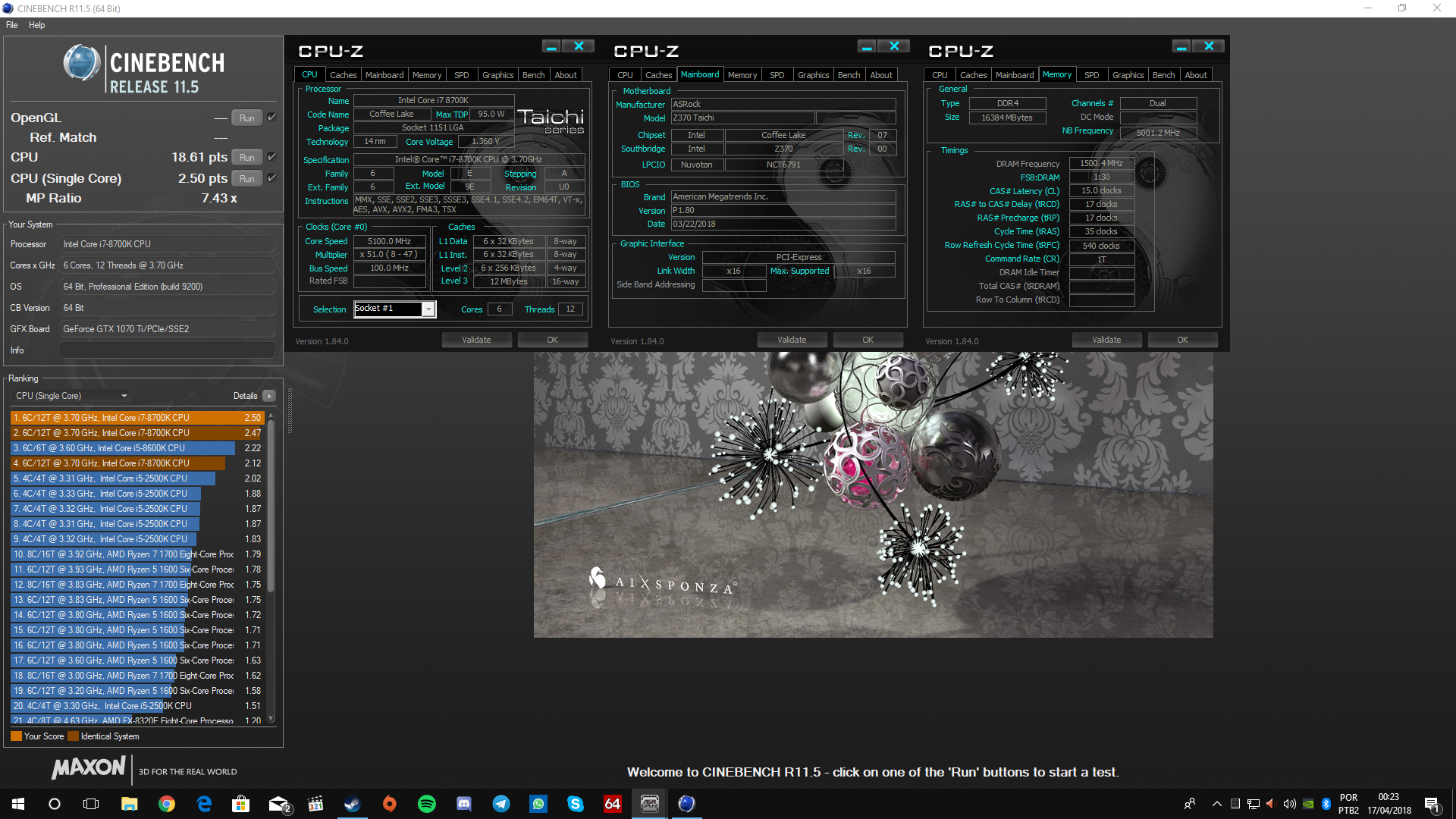
Task: Select ranking row 3 Core i5-8600K
Action: tap(137, 448)
